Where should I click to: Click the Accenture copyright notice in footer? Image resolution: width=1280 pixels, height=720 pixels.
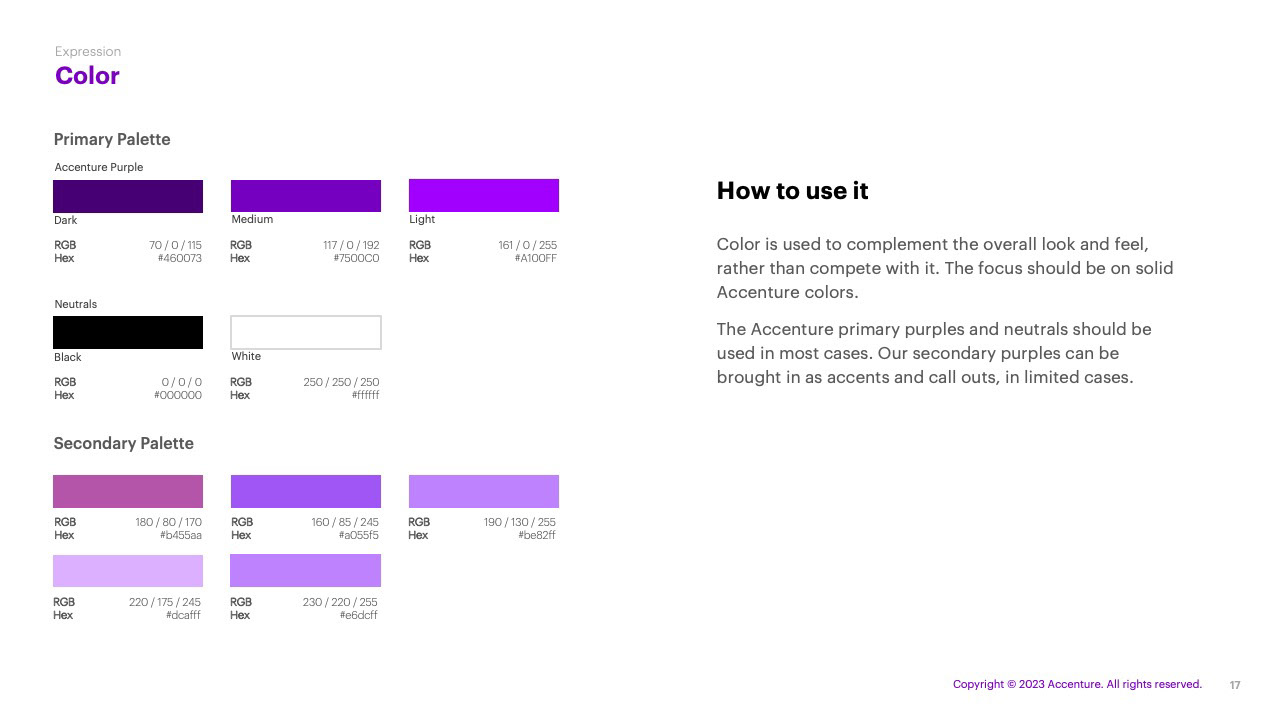click(1077, 684)
